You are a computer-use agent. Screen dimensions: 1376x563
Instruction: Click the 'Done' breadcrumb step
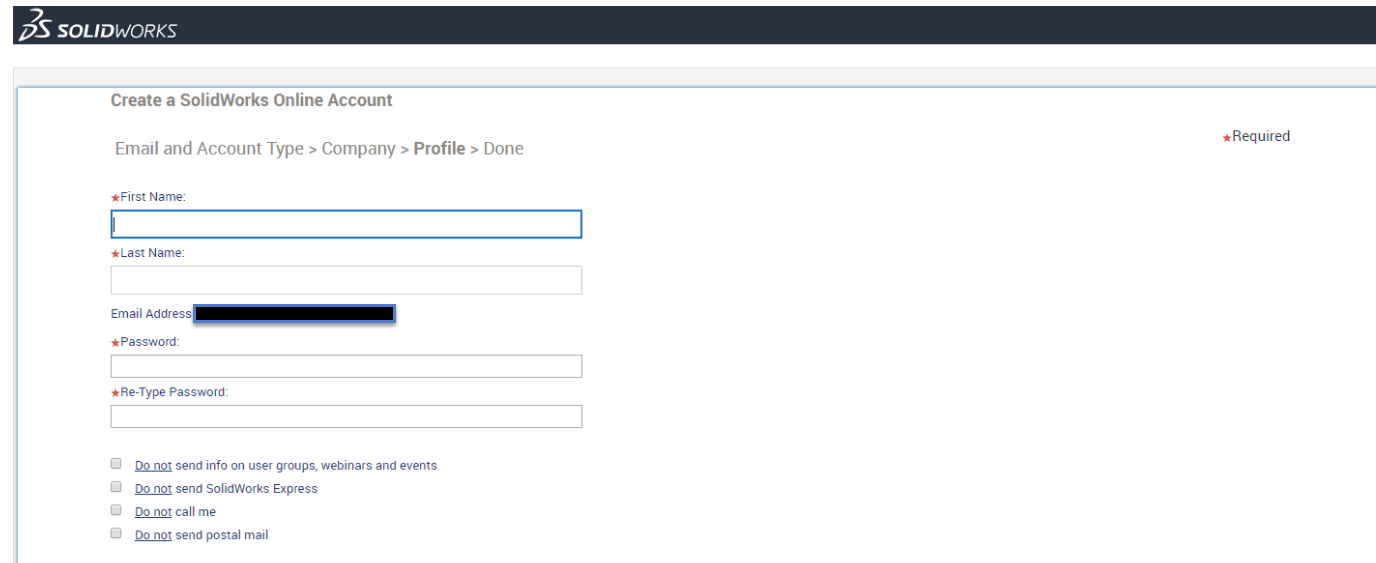[503, 148]
